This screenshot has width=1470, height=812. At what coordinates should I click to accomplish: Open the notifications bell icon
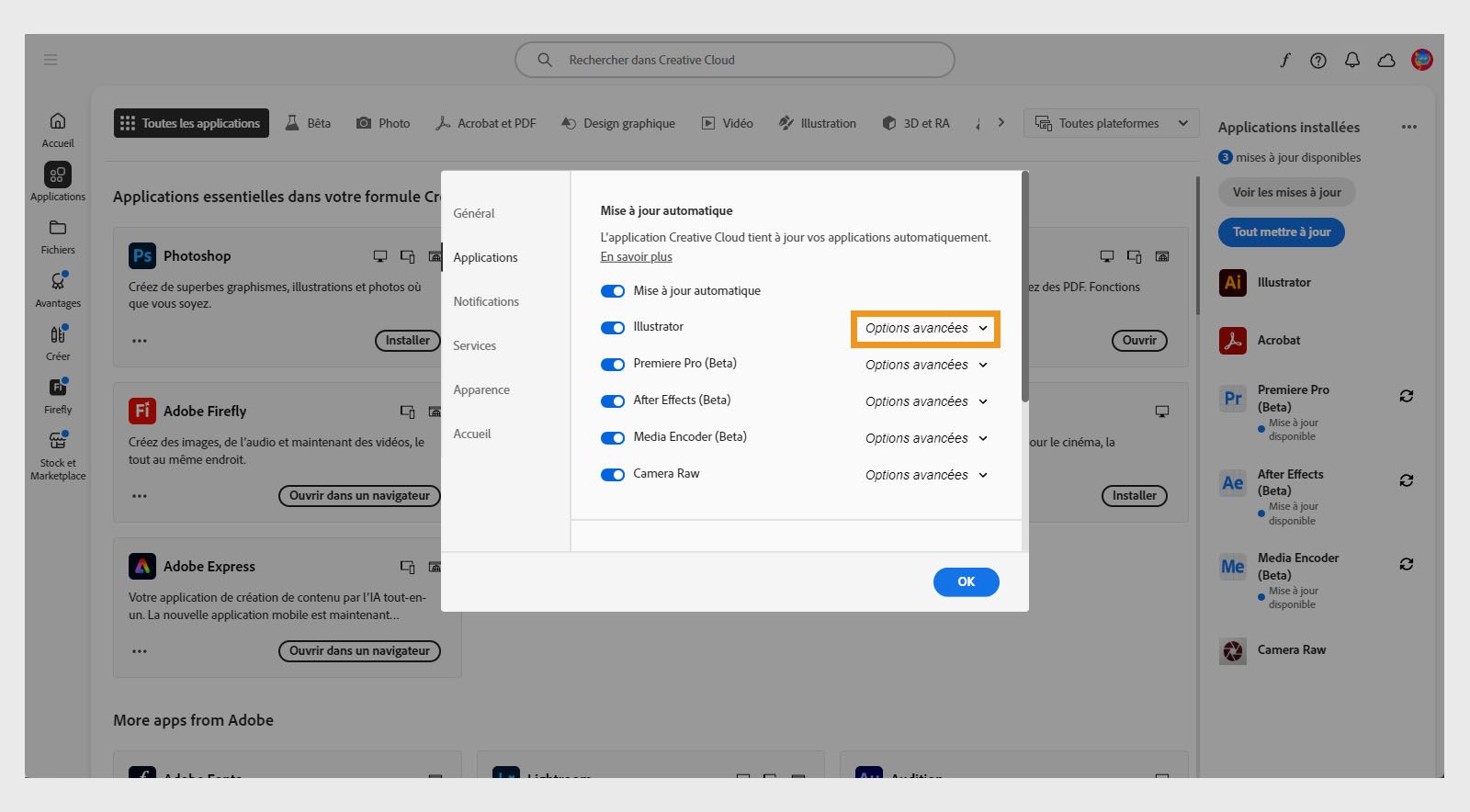(1352, 60)
